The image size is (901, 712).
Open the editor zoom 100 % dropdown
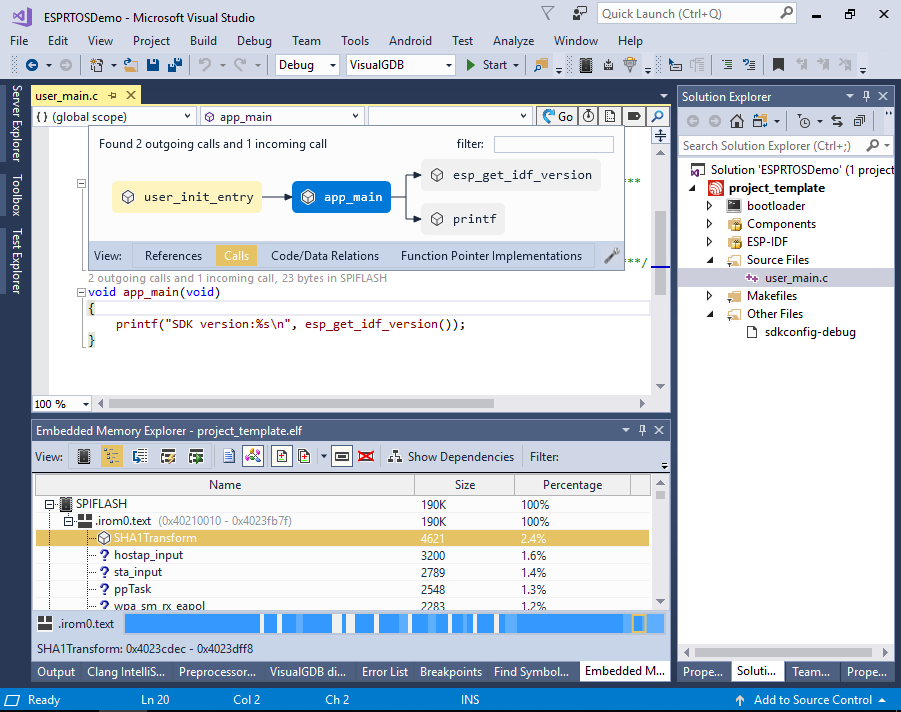coord(62,404)
